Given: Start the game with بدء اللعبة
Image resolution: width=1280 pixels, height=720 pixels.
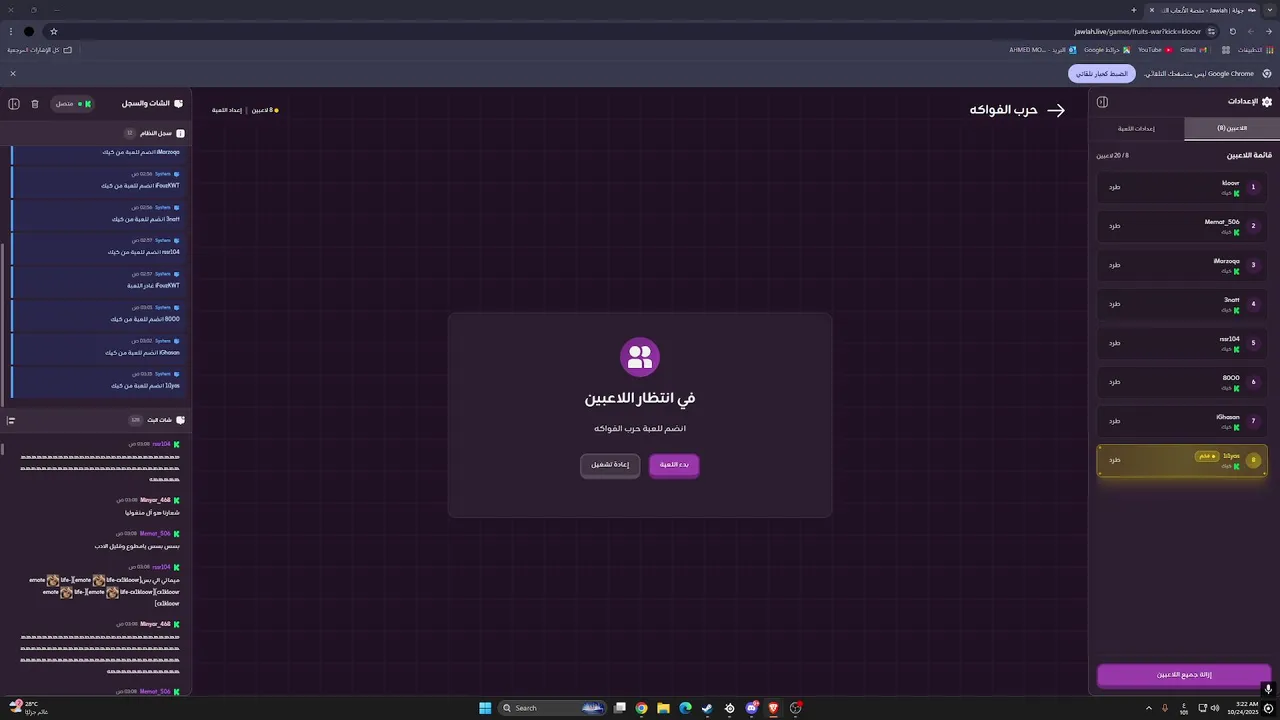Looking at the screenshot, I should point(674,465).
